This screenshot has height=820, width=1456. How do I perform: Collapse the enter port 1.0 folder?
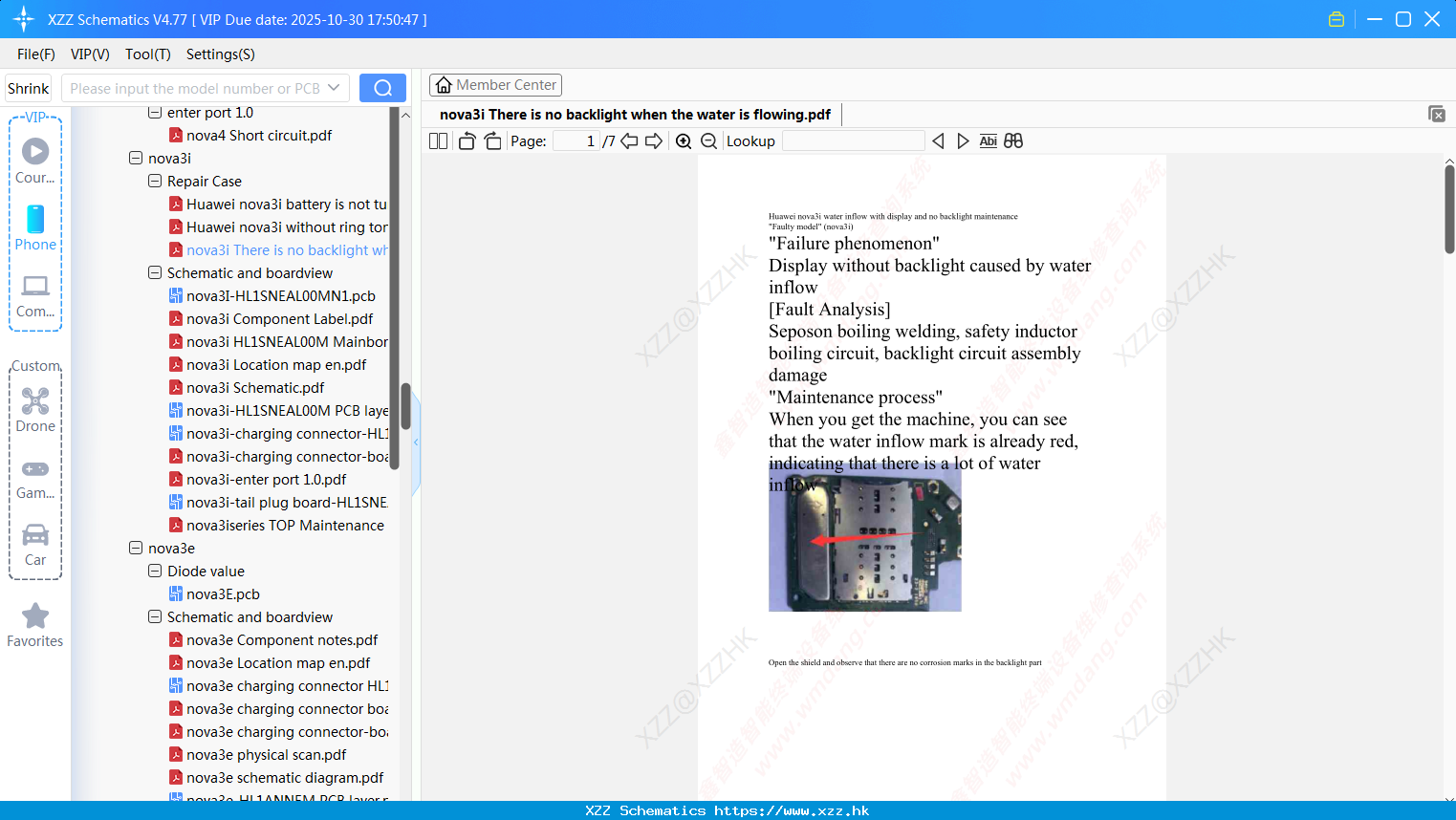click(155, 112)
